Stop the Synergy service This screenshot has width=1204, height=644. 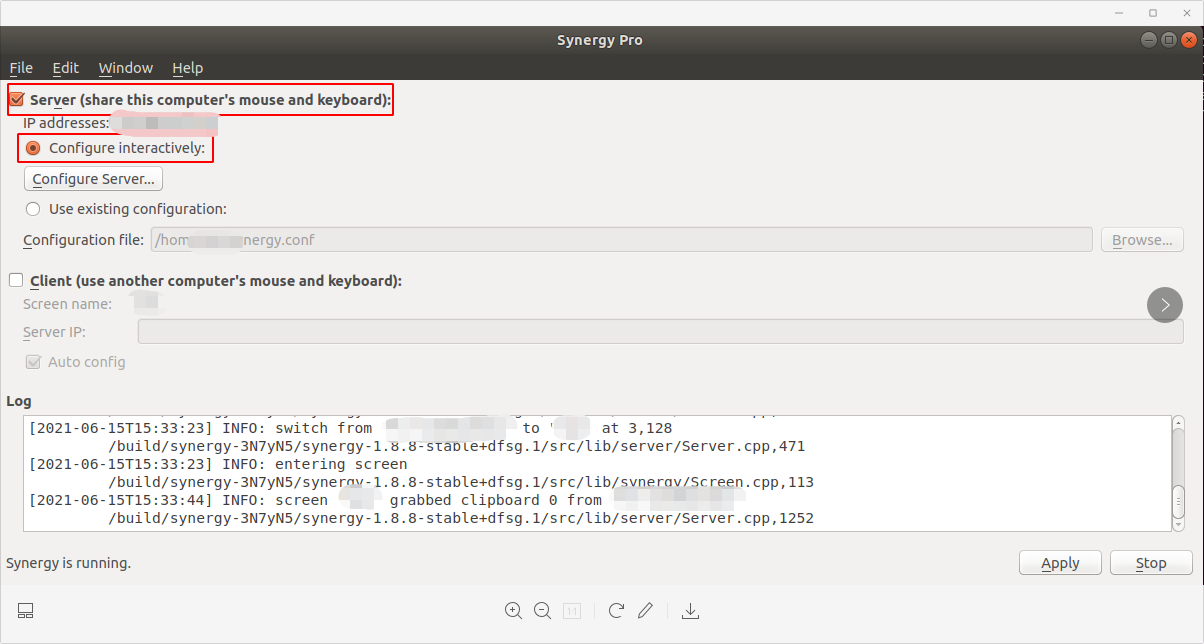coord(1151,563)
